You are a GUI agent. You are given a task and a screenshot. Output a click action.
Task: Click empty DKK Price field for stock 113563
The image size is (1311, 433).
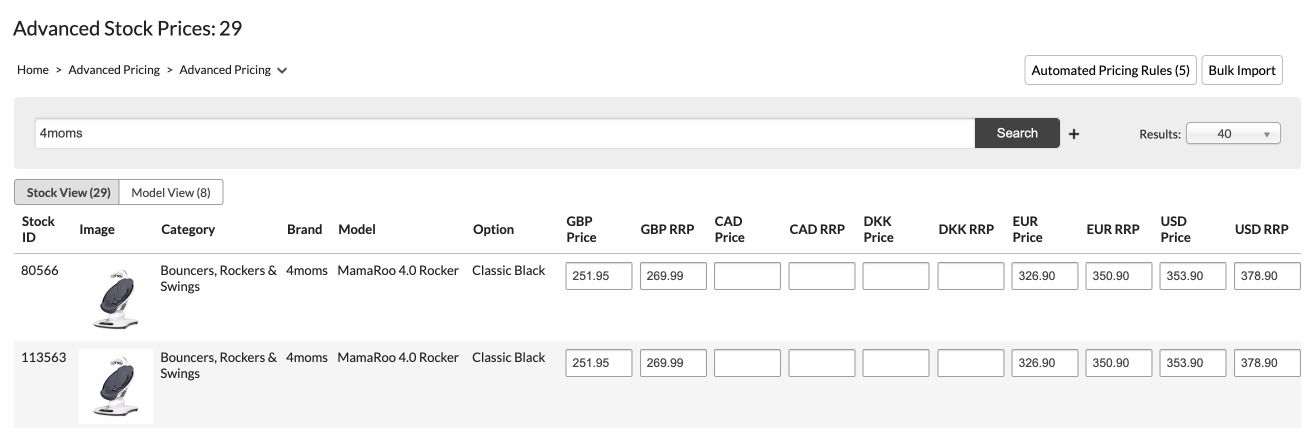(x=896, y=363)
